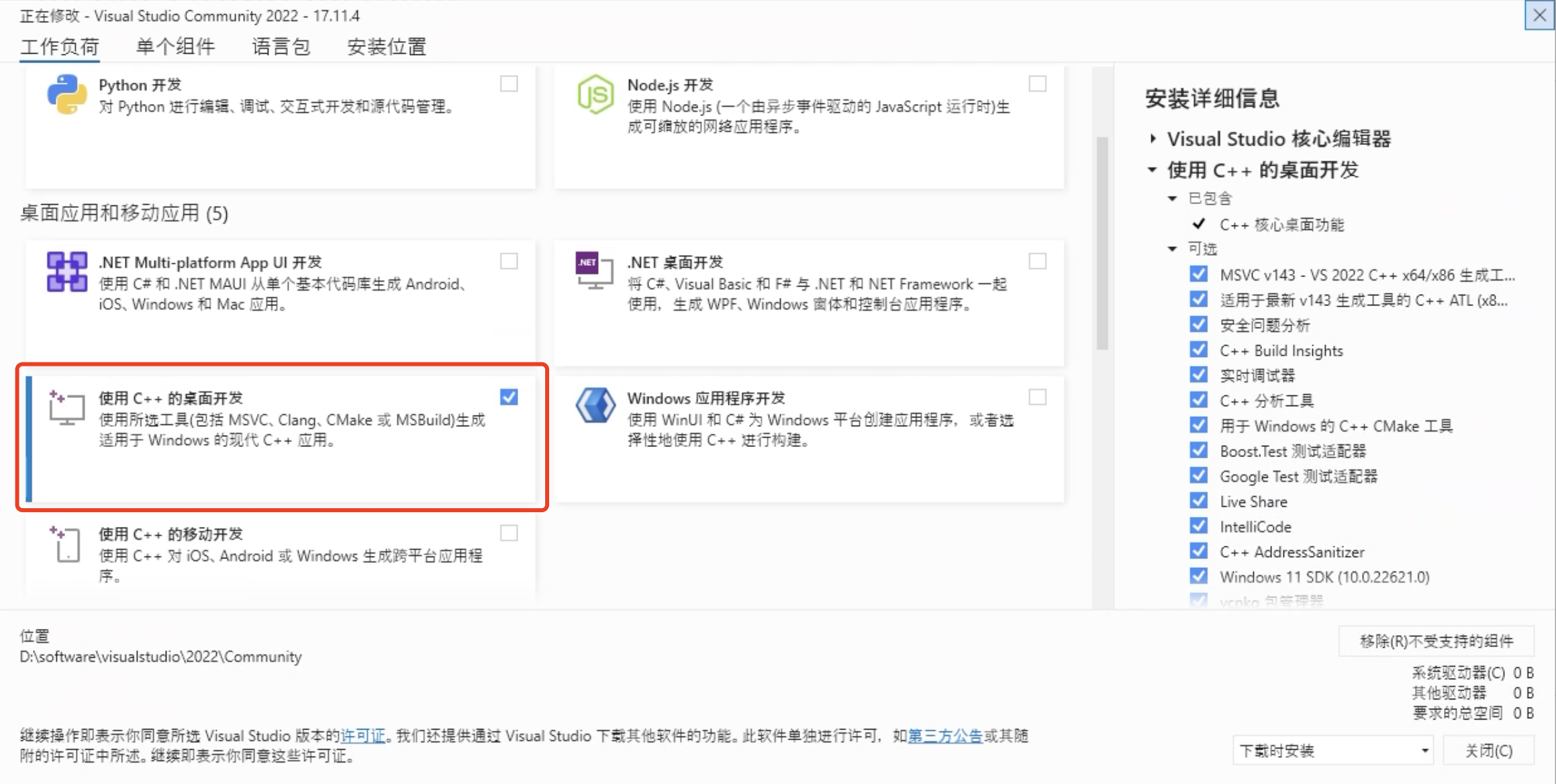This screenshot has width=1556, height=784.
Task: Check the .NET 桌面开发 workload checkbox
Action: (1037, 261)
